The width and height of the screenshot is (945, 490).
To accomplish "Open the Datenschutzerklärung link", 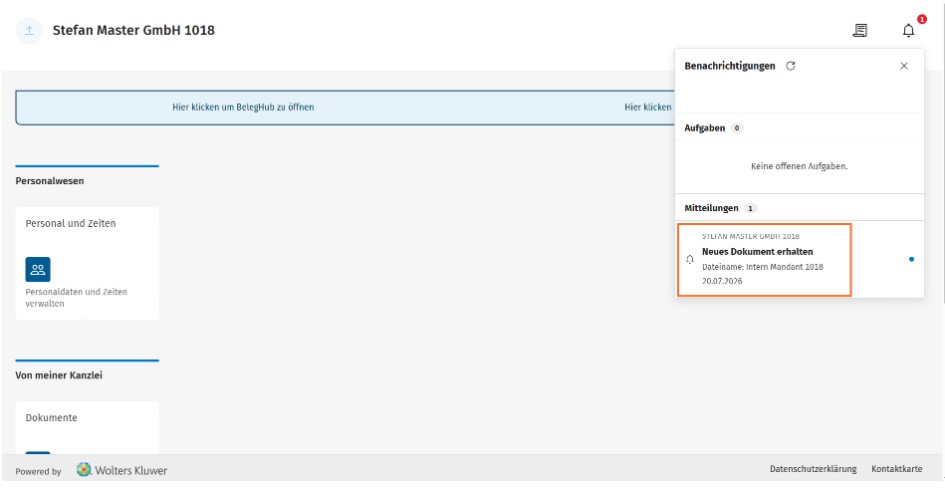I will pos(812,469).
